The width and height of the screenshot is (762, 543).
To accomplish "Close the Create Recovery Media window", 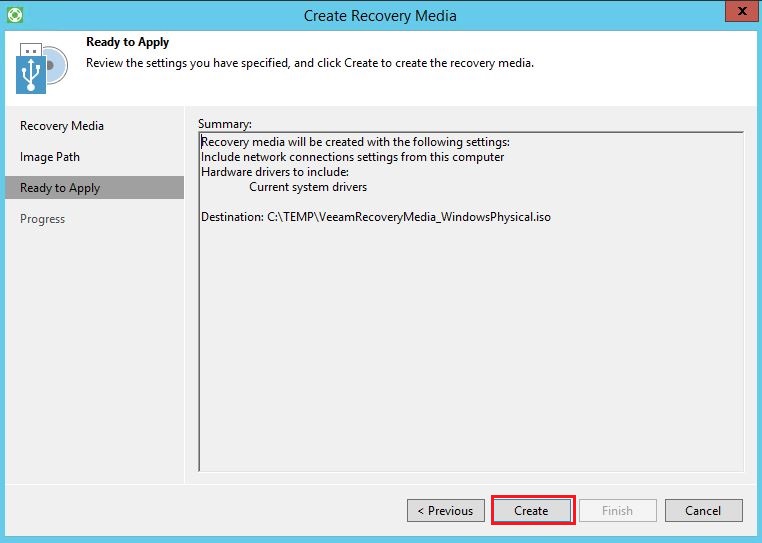I will [741, 11].
